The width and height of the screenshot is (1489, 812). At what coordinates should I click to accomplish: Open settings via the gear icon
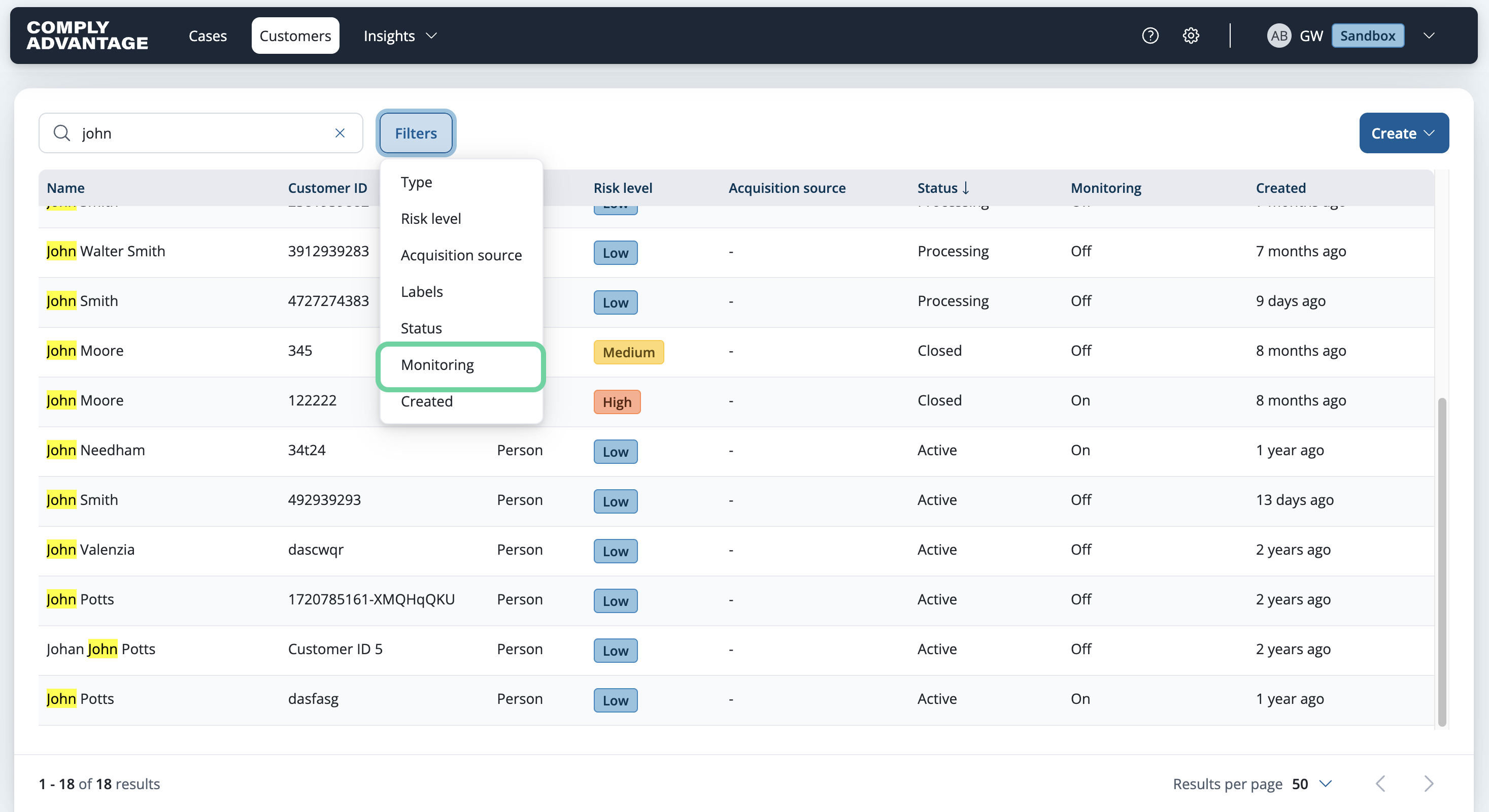[x=1191, y=36]
